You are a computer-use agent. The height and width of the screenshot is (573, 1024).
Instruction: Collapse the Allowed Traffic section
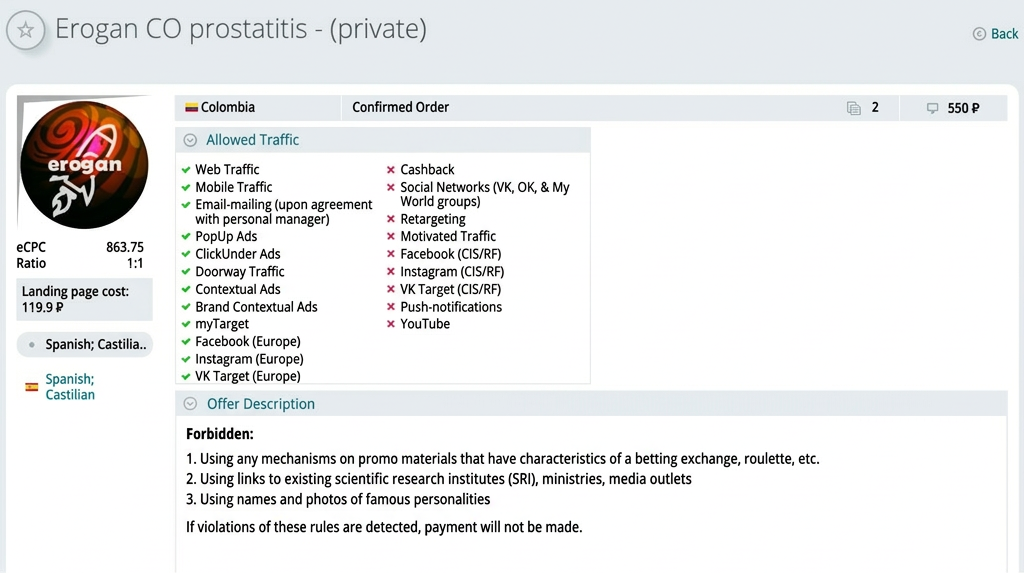[x=190, y=140]
